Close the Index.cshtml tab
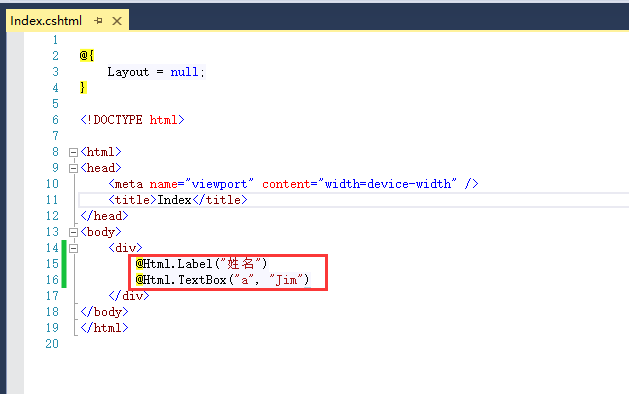 coord(117,20)
